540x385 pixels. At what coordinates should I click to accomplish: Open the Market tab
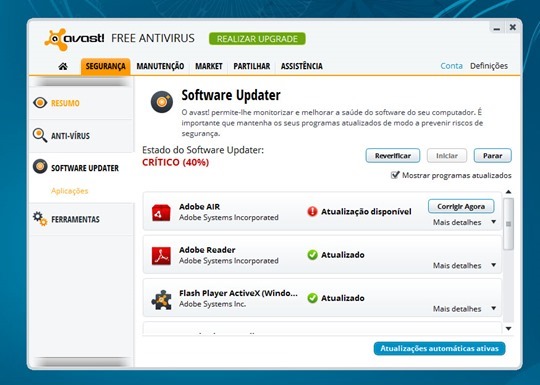(x=209, y=66)
